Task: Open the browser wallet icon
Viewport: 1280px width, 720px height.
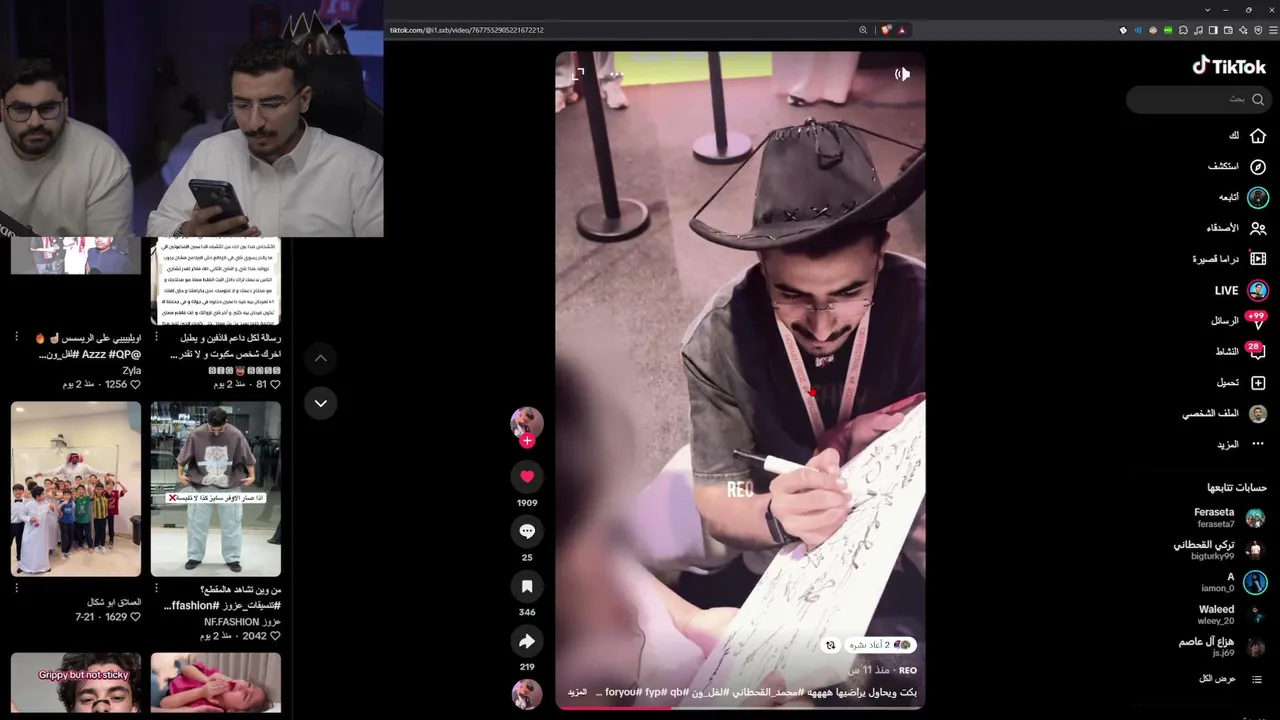Action: point(1228,30)
